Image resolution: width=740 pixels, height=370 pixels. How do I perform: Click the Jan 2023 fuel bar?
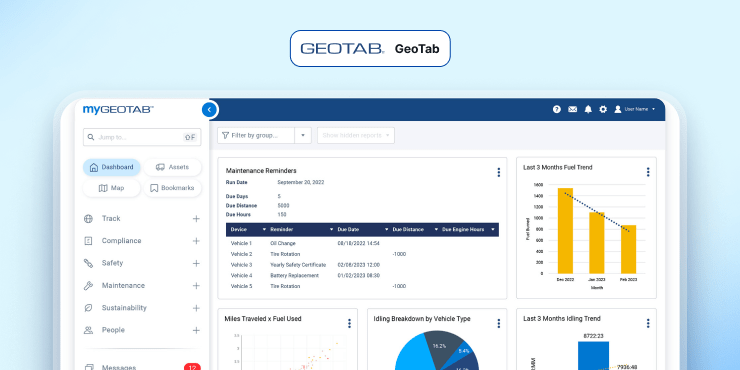point(597,243)
